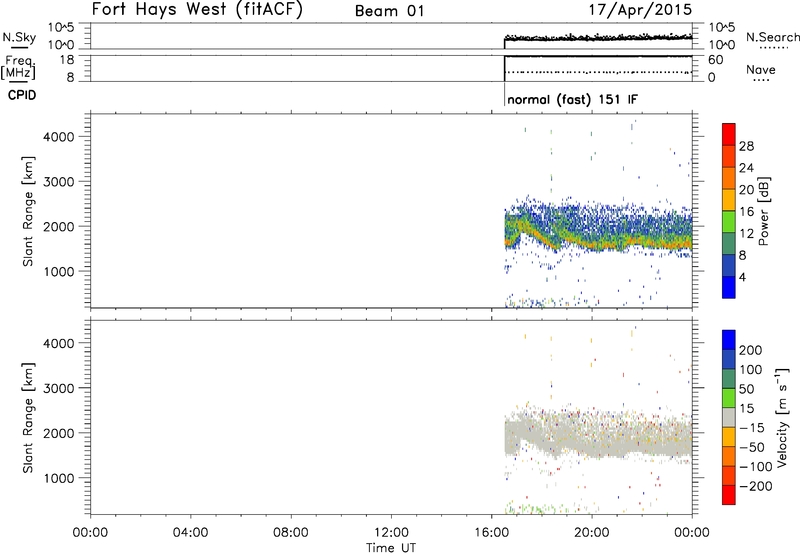Pick the gray ±15 velocity colorbar segment
This screenshot has width=800, height=554.
(x=729, y=418)
